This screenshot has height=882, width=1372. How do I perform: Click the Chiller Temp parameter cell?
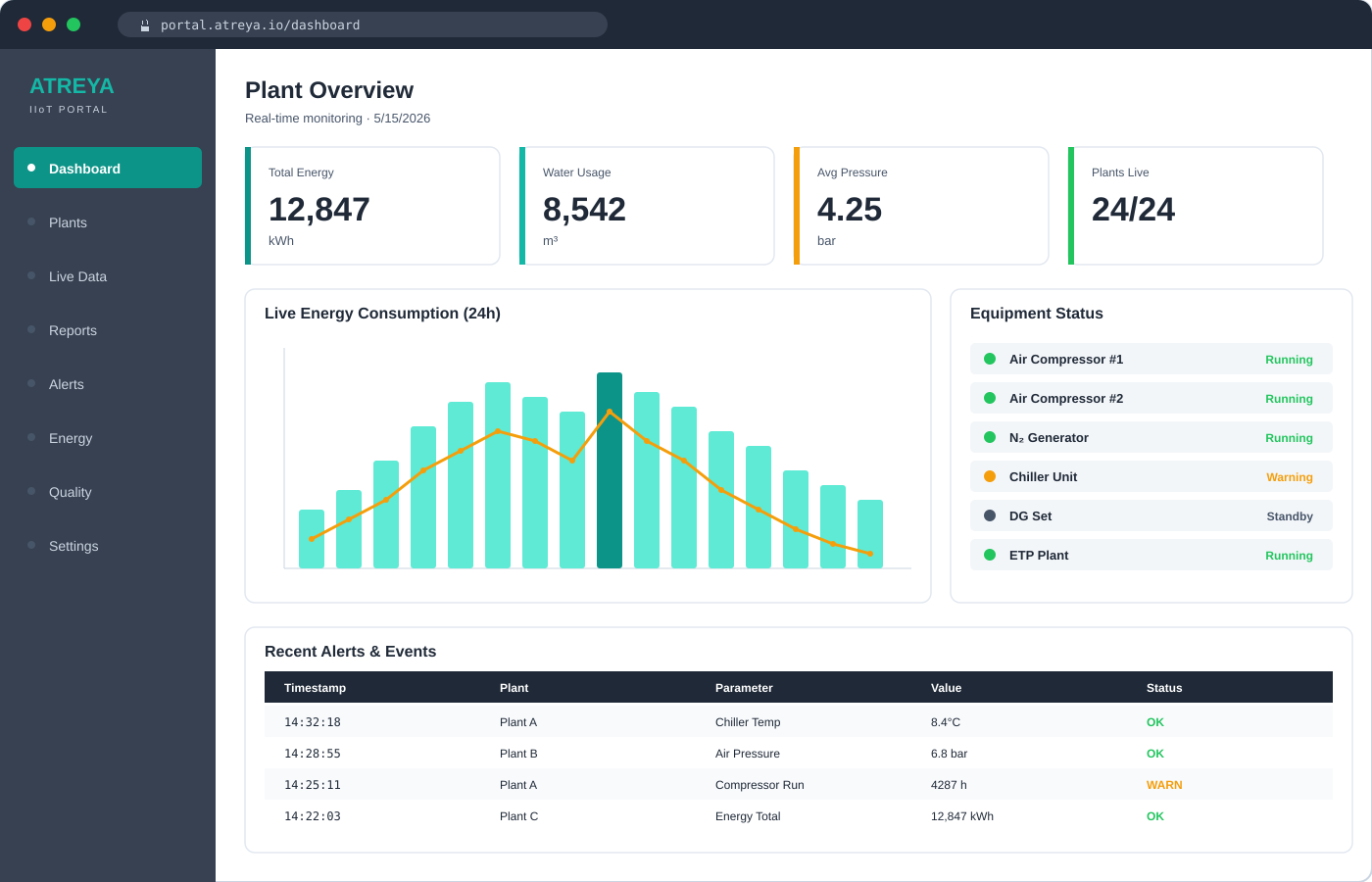748,722
